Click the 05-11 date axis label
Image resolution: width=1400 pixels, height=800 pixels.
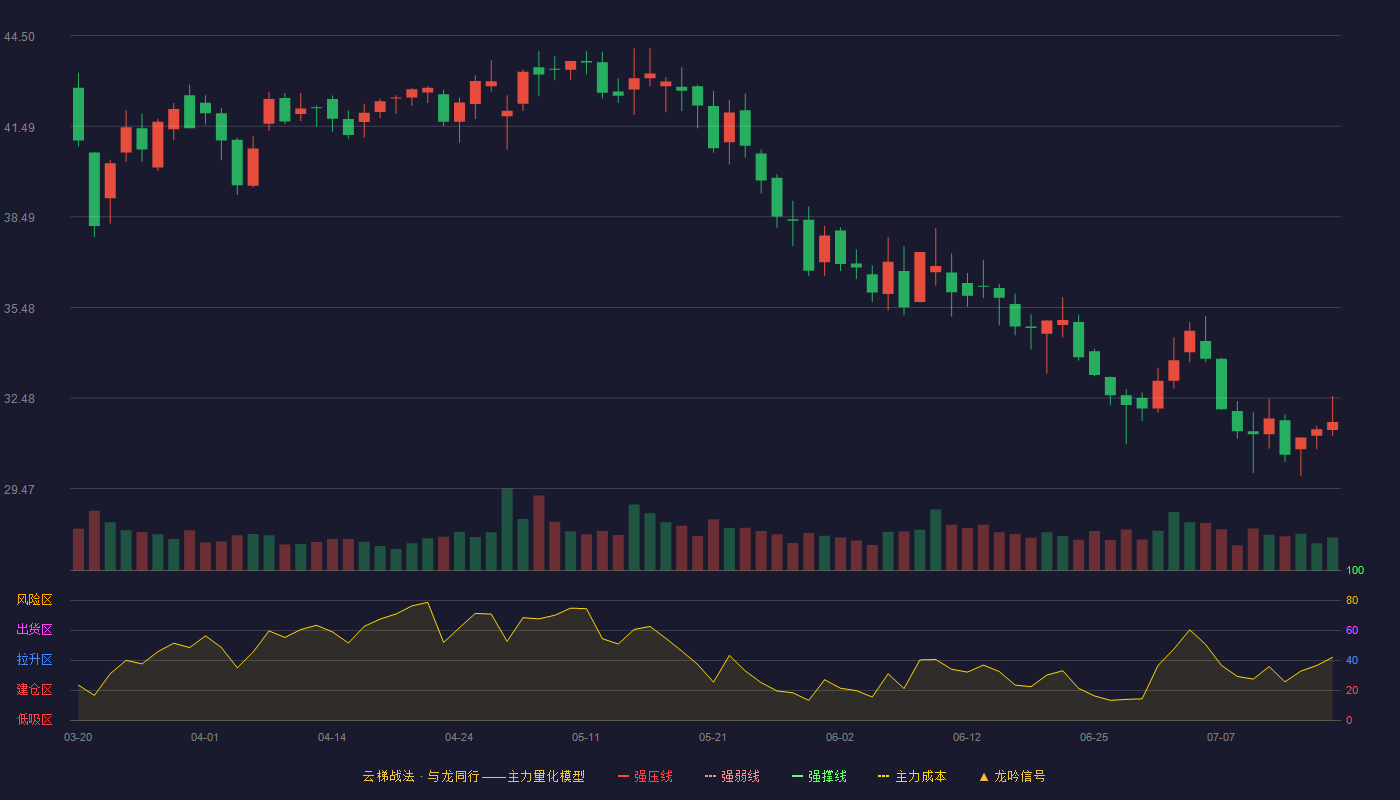586,737
